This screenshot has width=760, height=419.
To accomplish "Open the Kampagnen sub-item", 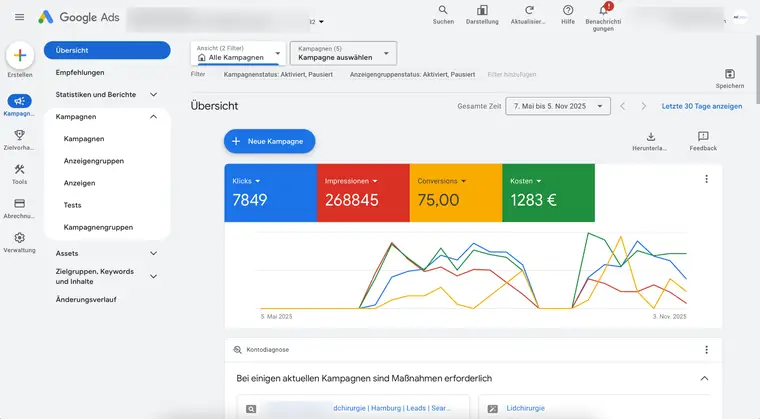I will (x=84, y=139).
